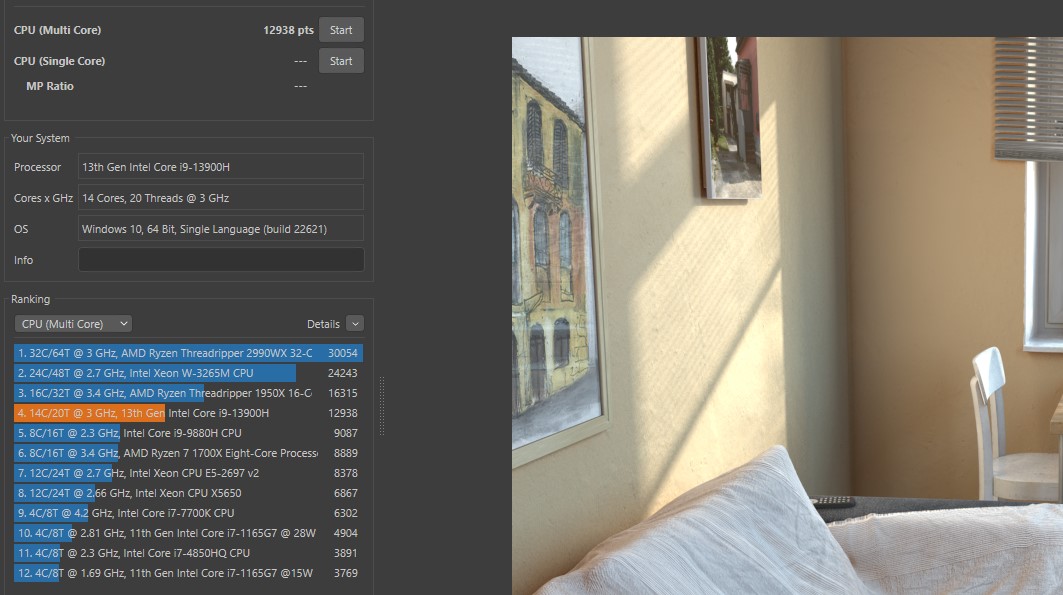
Task: Click the dotted panel splitter handle
Action: [x=381, y=405]
